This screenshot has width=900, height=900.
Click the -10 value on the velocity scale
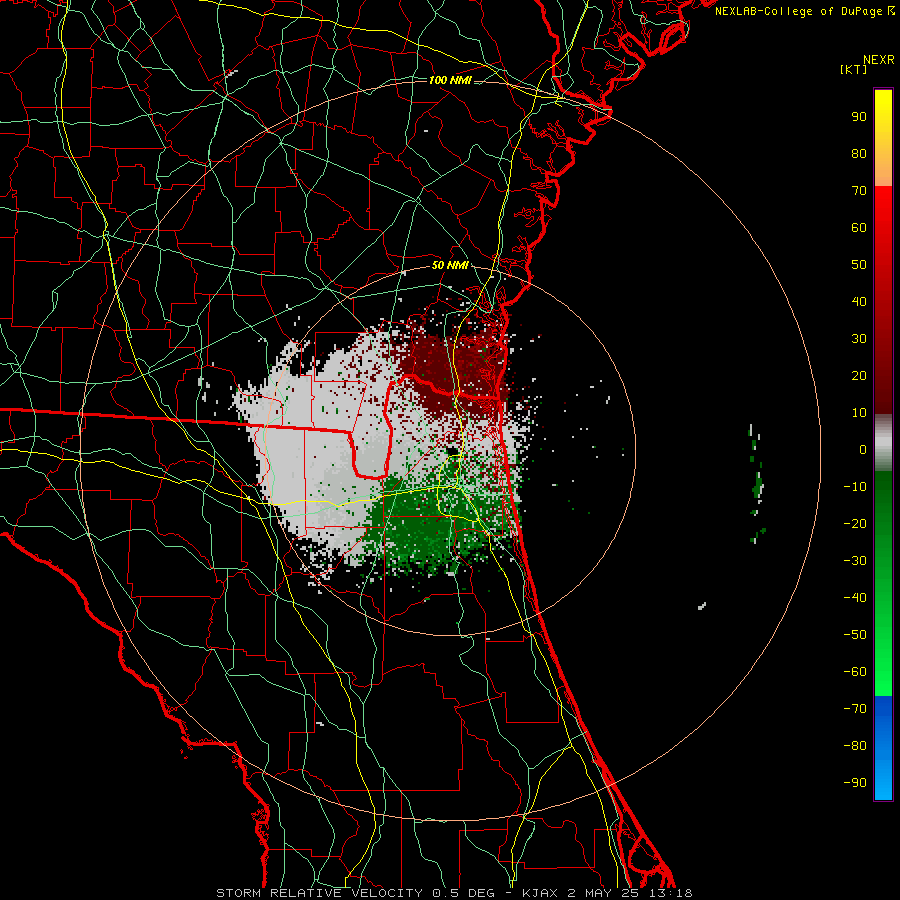[855, 487]
